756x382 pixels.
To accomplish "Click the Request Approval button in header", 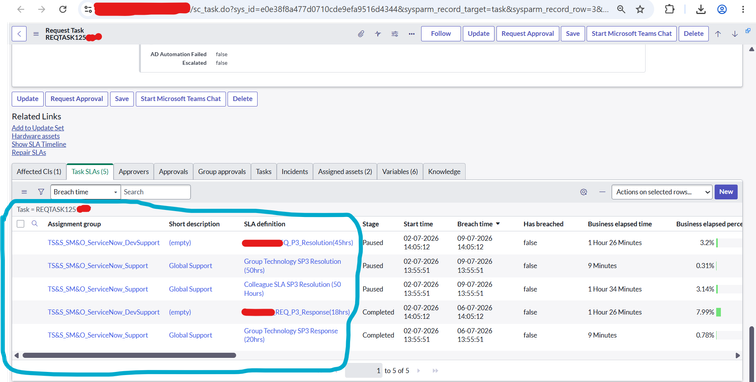I will point(527,34).
